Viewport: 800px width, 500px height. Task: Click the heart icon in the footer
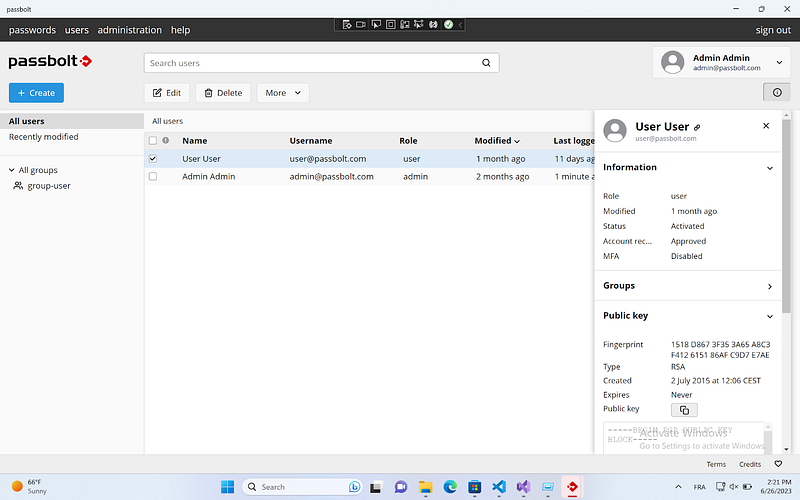(778, 464)
